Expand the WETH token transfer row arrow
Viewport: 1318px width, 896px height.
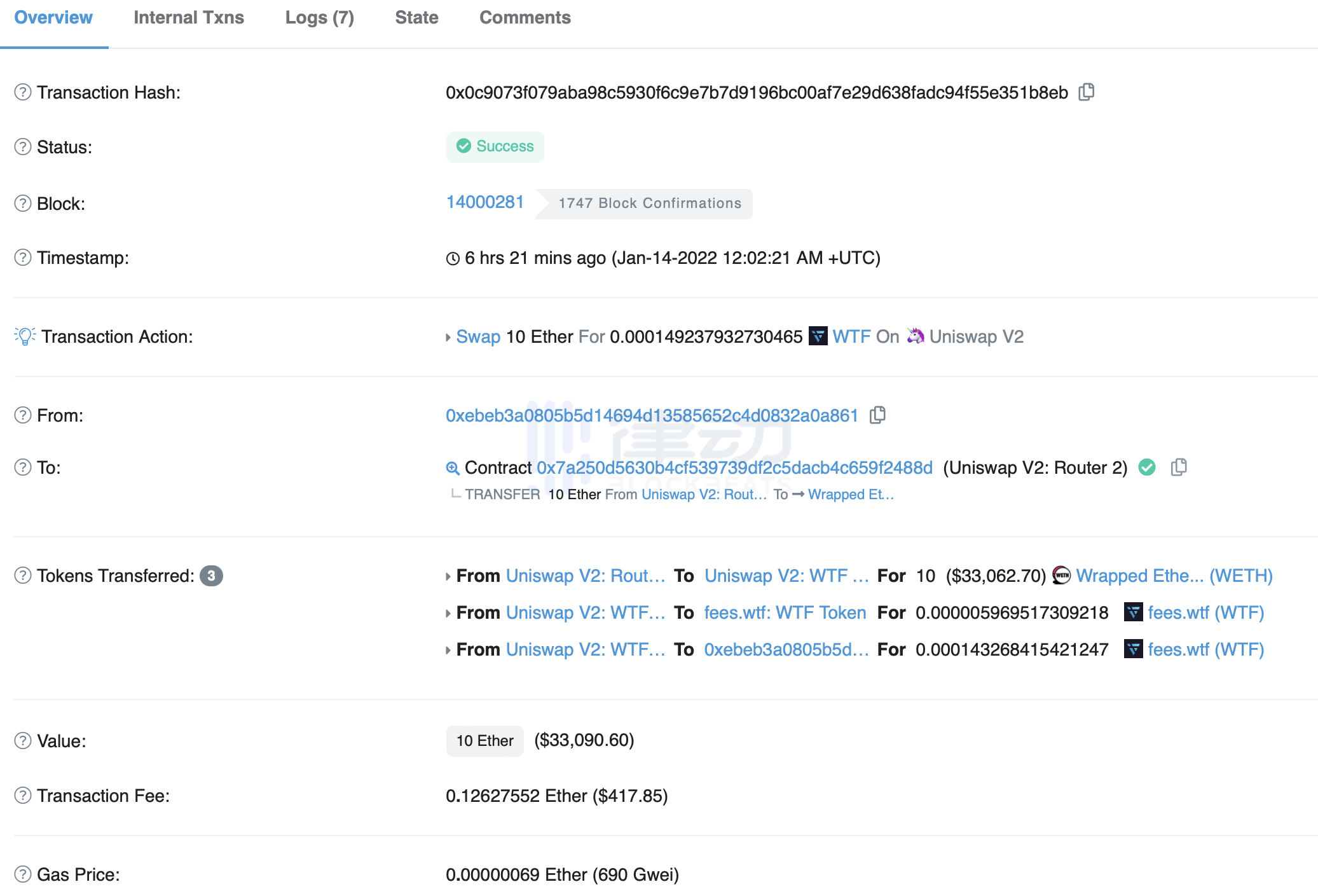tap(448, 576)
